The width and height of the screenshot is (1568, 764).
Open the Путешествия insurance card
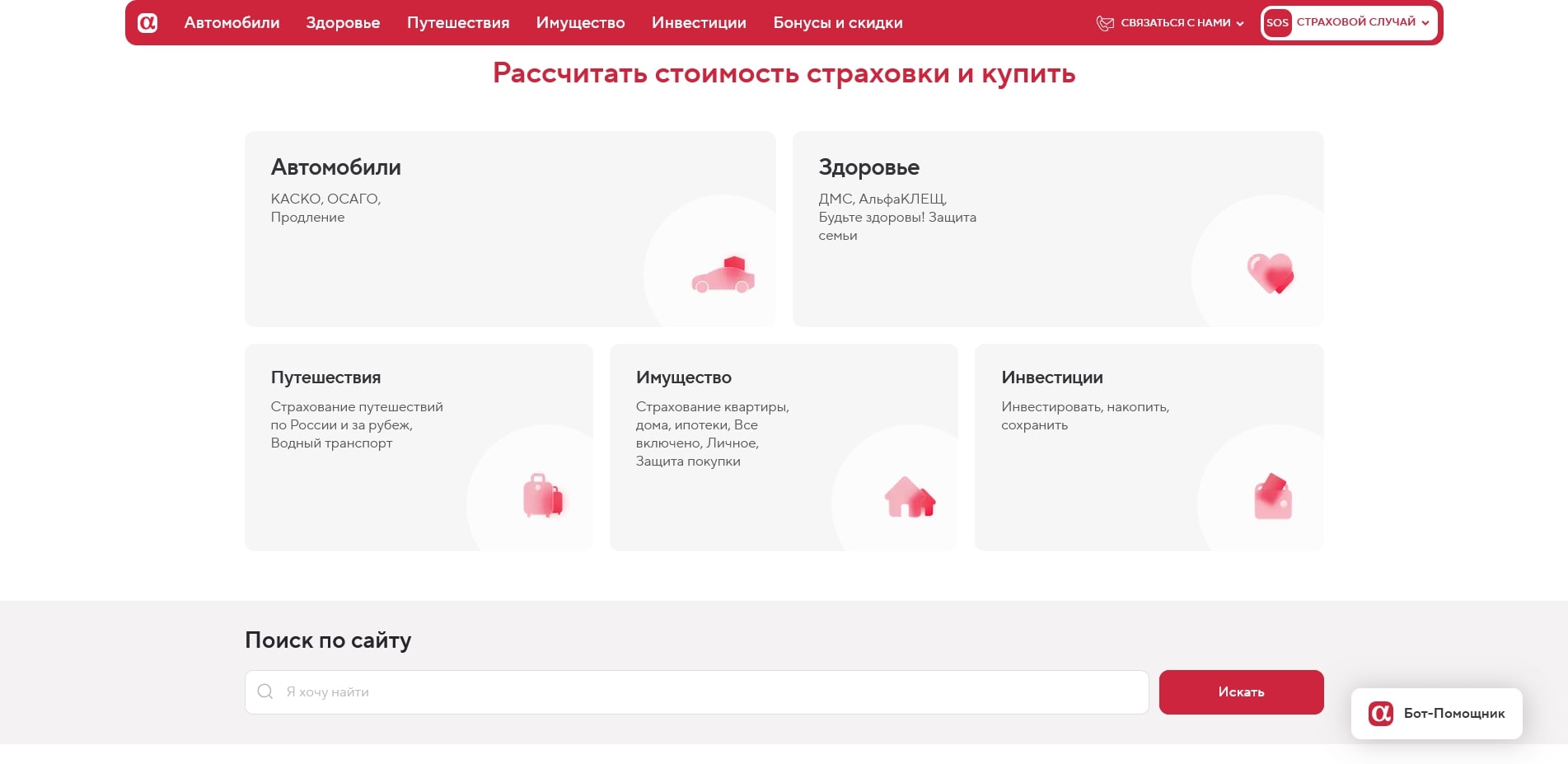pos(418,447)
